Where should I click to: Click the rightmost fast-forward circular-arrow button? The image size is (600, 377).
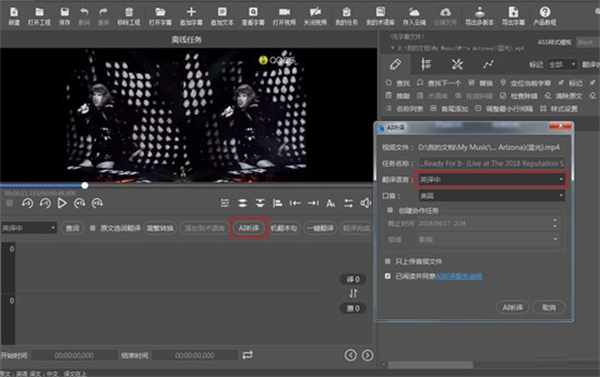97,203
